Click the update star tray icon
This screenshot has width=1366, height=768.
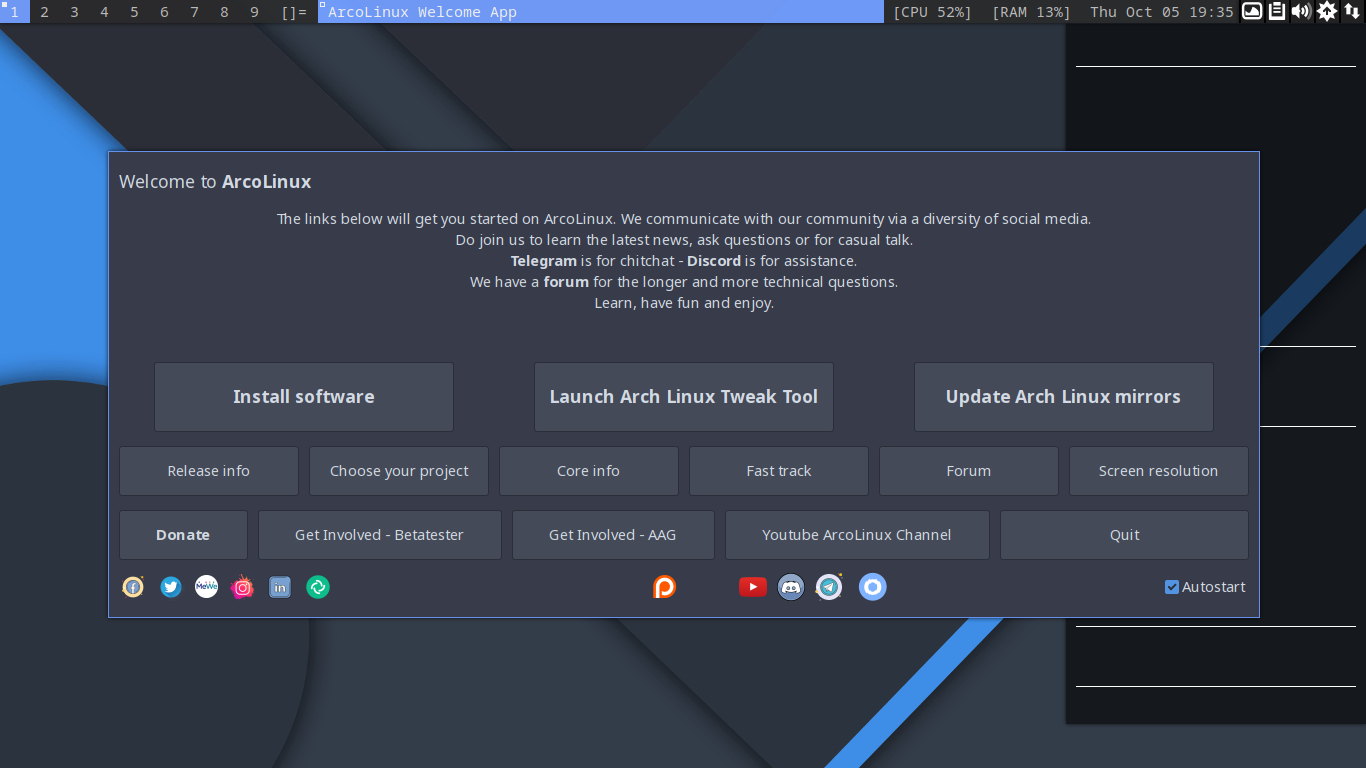[x=1327, y=11]
